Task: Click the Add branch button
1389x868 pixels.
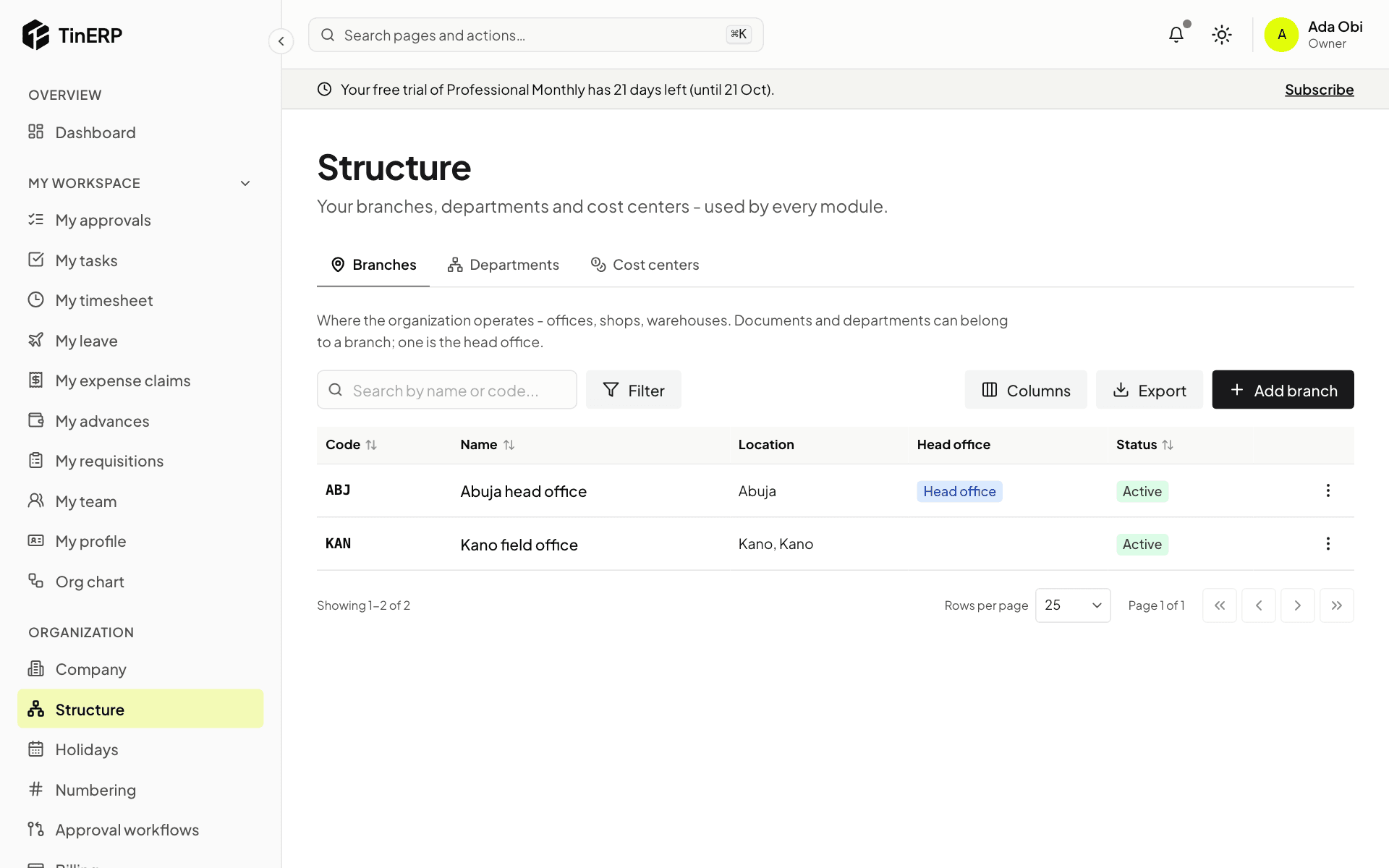Action: point(1283,390)
